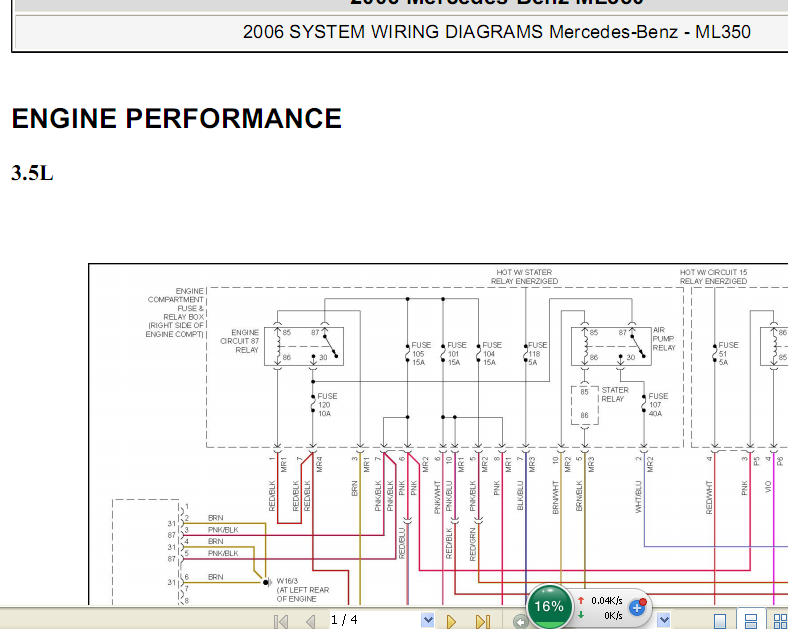
Task: Click the RED/WHT wire label
Action: point(709,497)
